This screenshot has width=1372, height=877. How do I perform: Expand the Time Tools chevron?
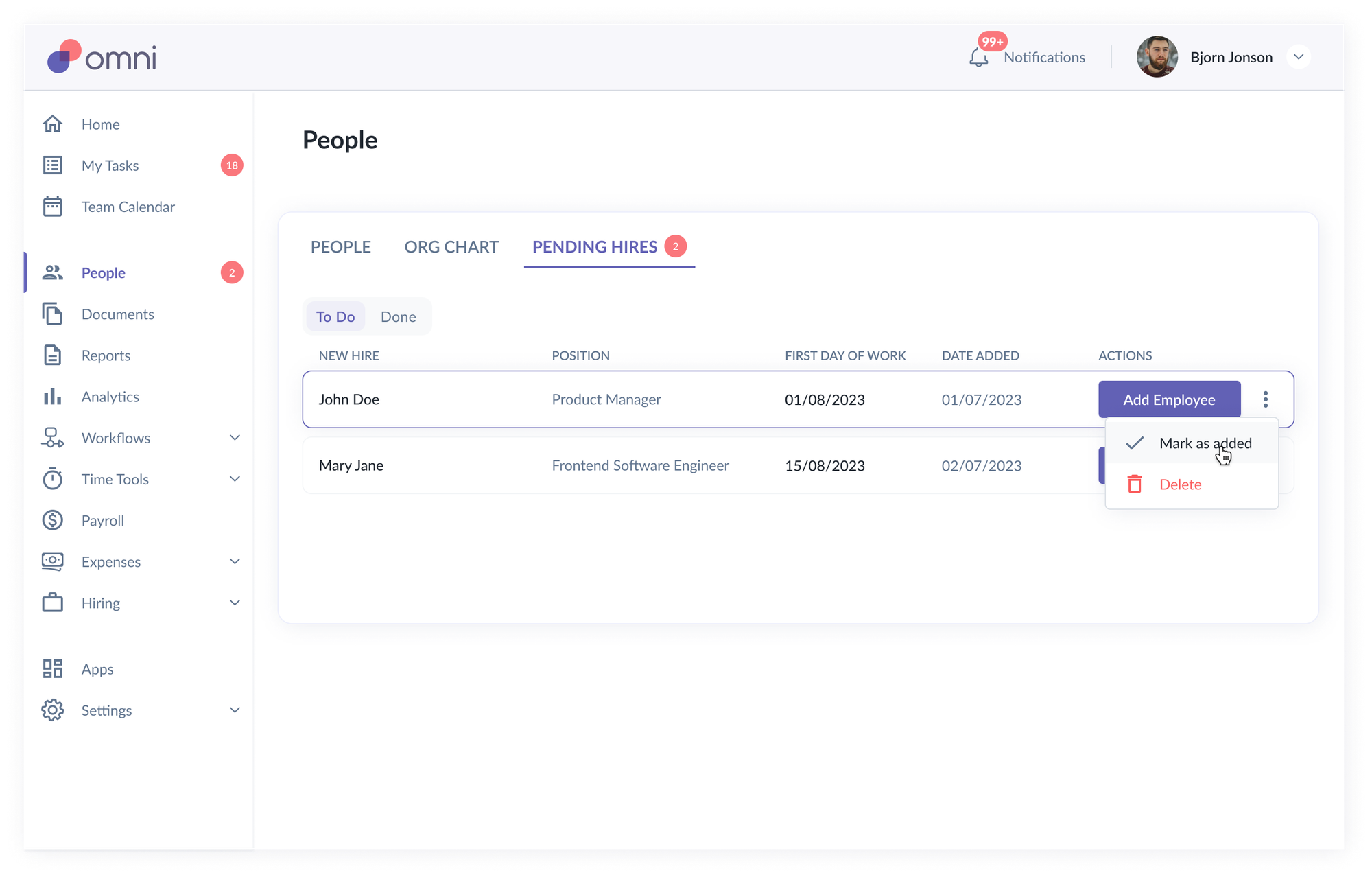click(x=235, y=479)
